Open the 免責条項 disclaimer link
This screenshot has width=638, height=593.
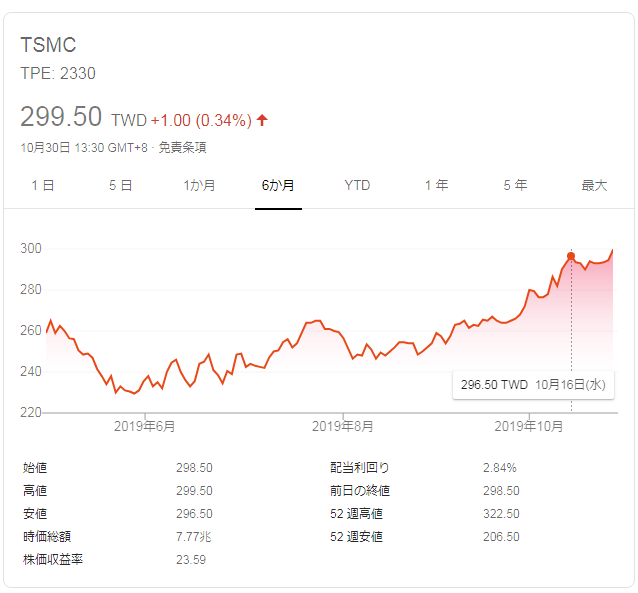point(185,148)
